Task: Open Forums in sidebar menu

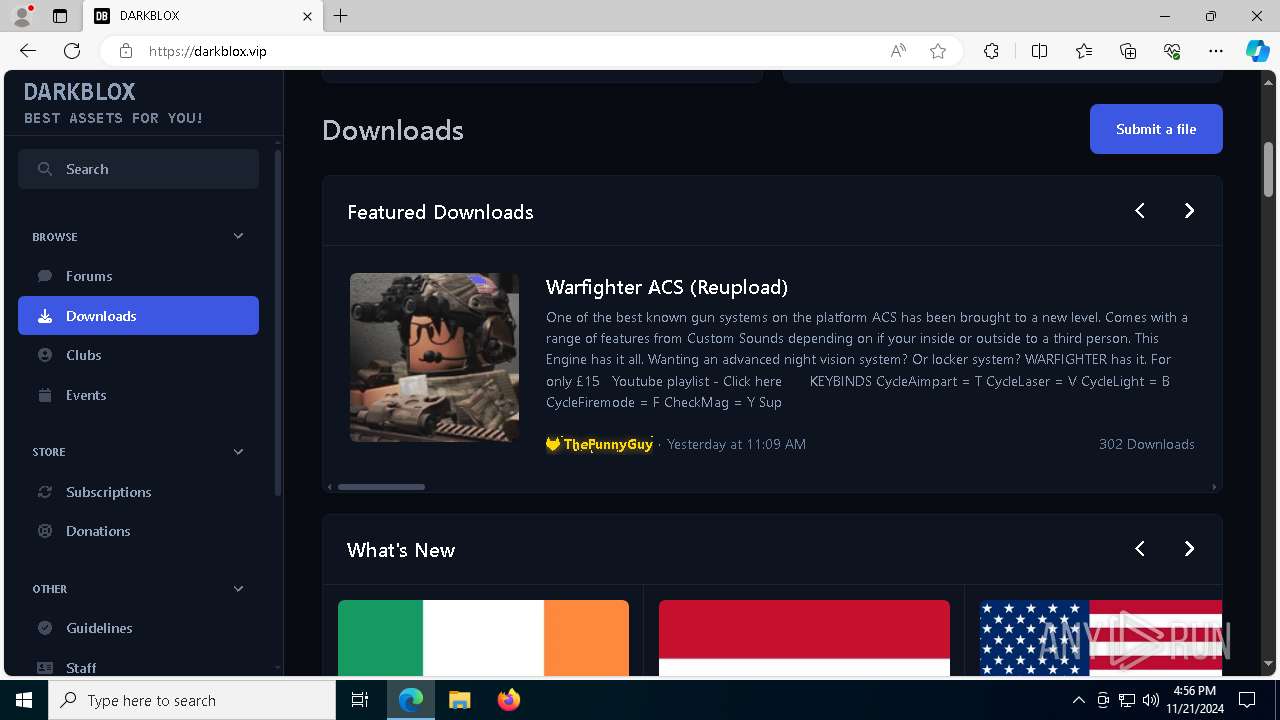Action: point(138,276)
